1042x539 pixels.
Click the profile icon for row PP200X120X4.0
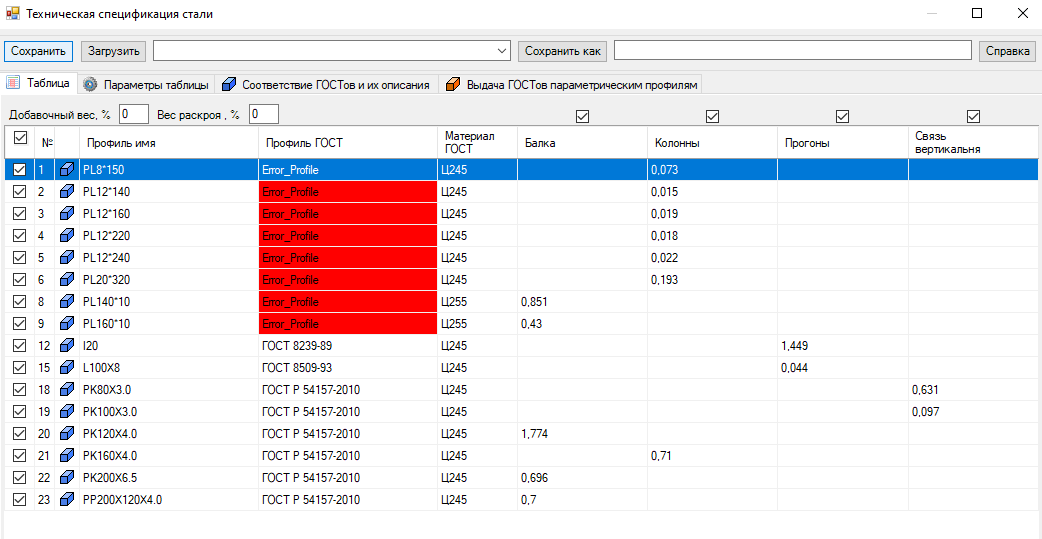67,500
